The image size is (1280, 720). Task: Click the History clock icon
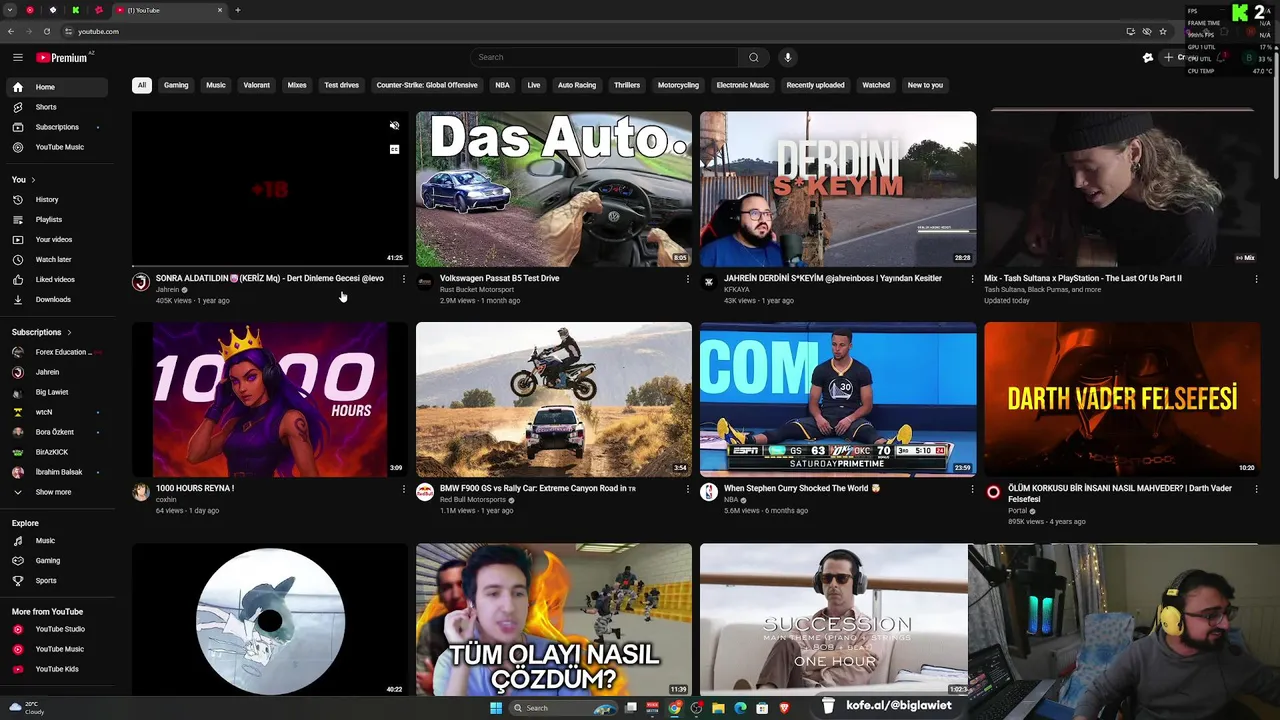coord(17,200)
